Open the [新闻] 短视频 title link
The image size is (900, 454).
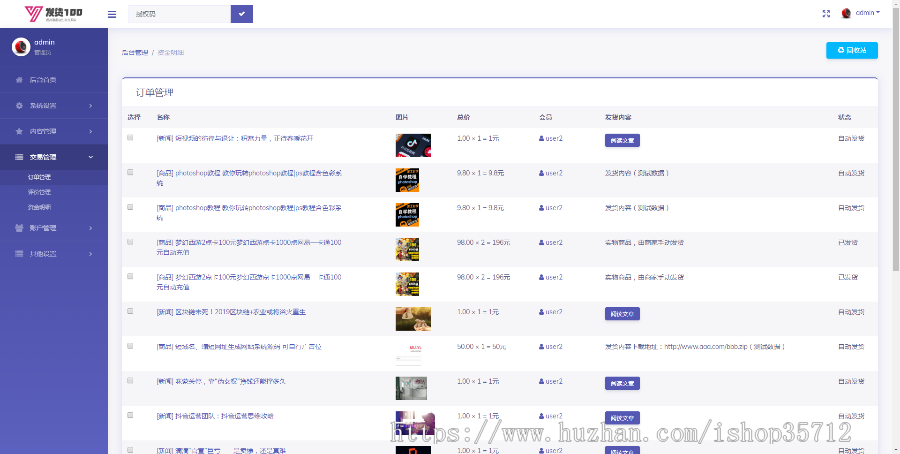pos(234,138)
